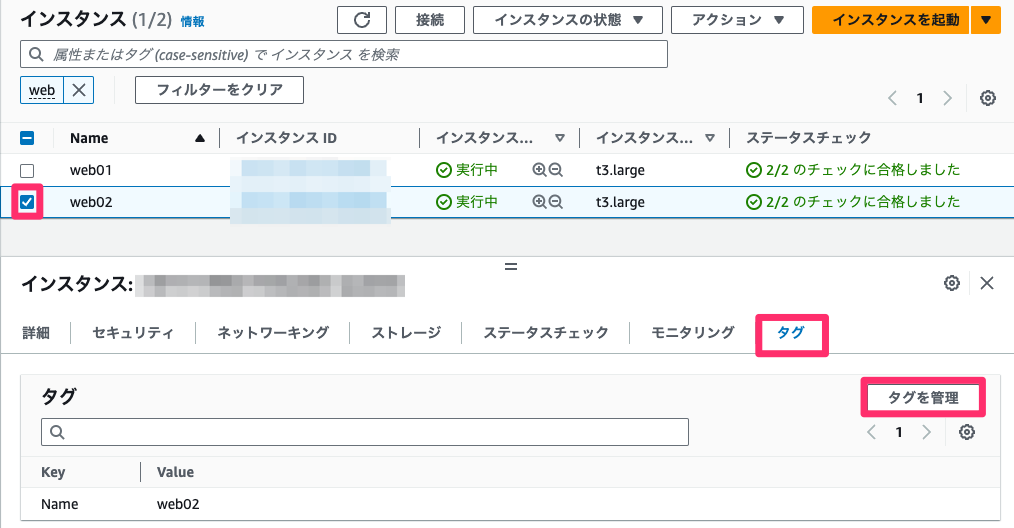
Task: Click the インスタンス ID column header
Action: pos(286,138)
